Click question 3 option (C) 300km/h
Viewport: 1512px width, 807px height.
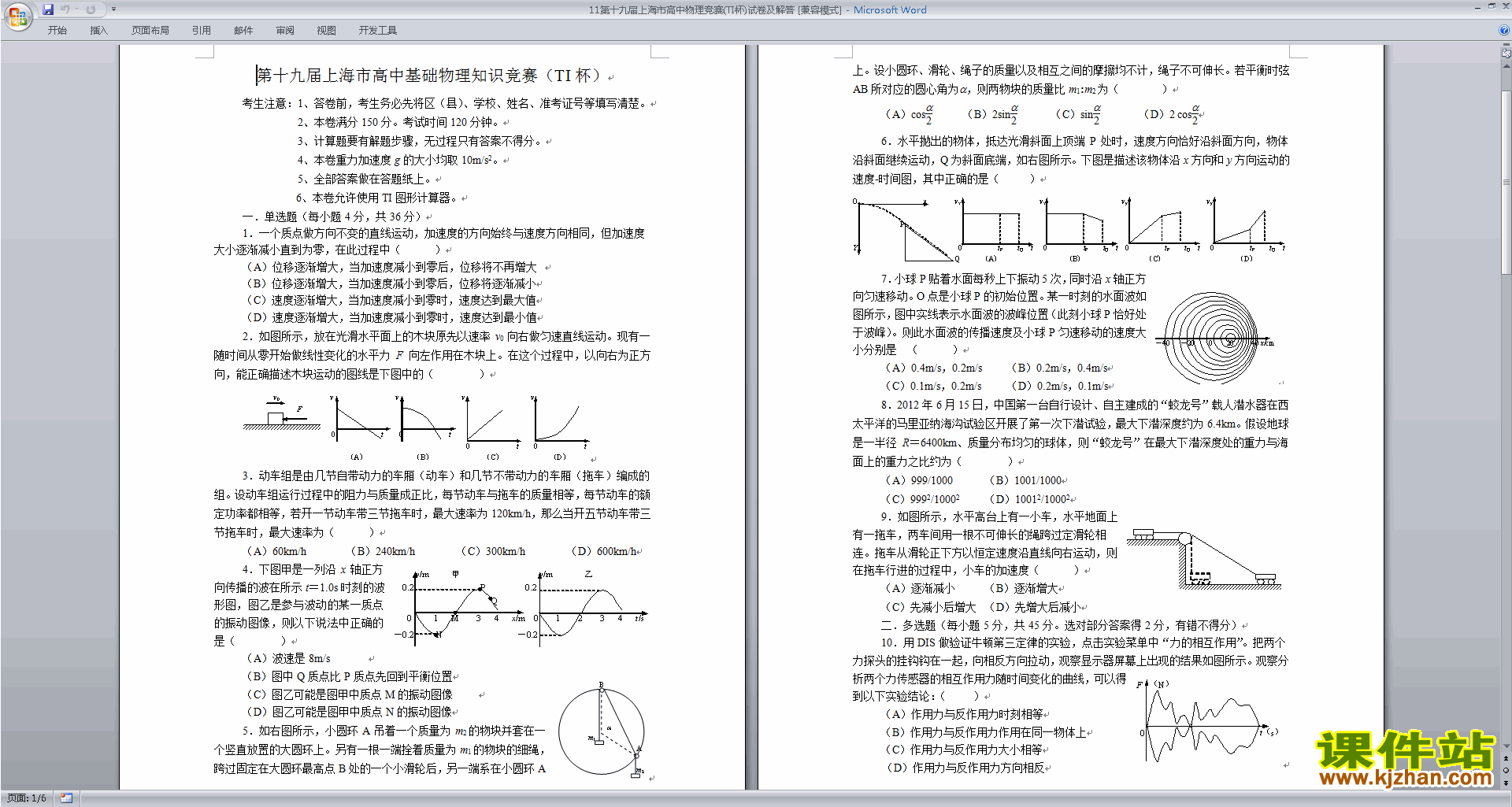[493, 551]
